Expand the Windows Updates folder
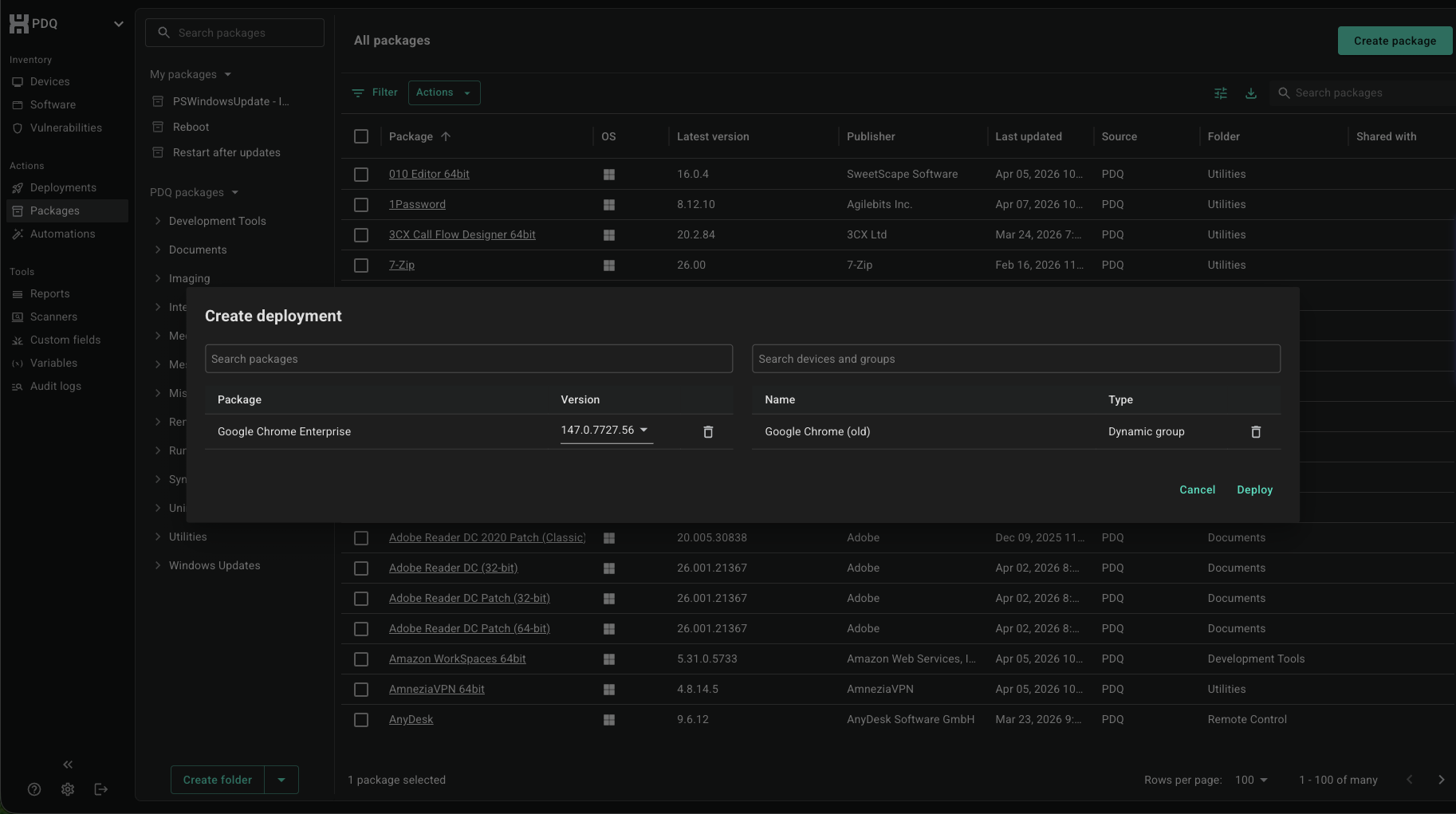Image resolution: width=1456 pixels, height=814 pixels. tap(158, 565)
